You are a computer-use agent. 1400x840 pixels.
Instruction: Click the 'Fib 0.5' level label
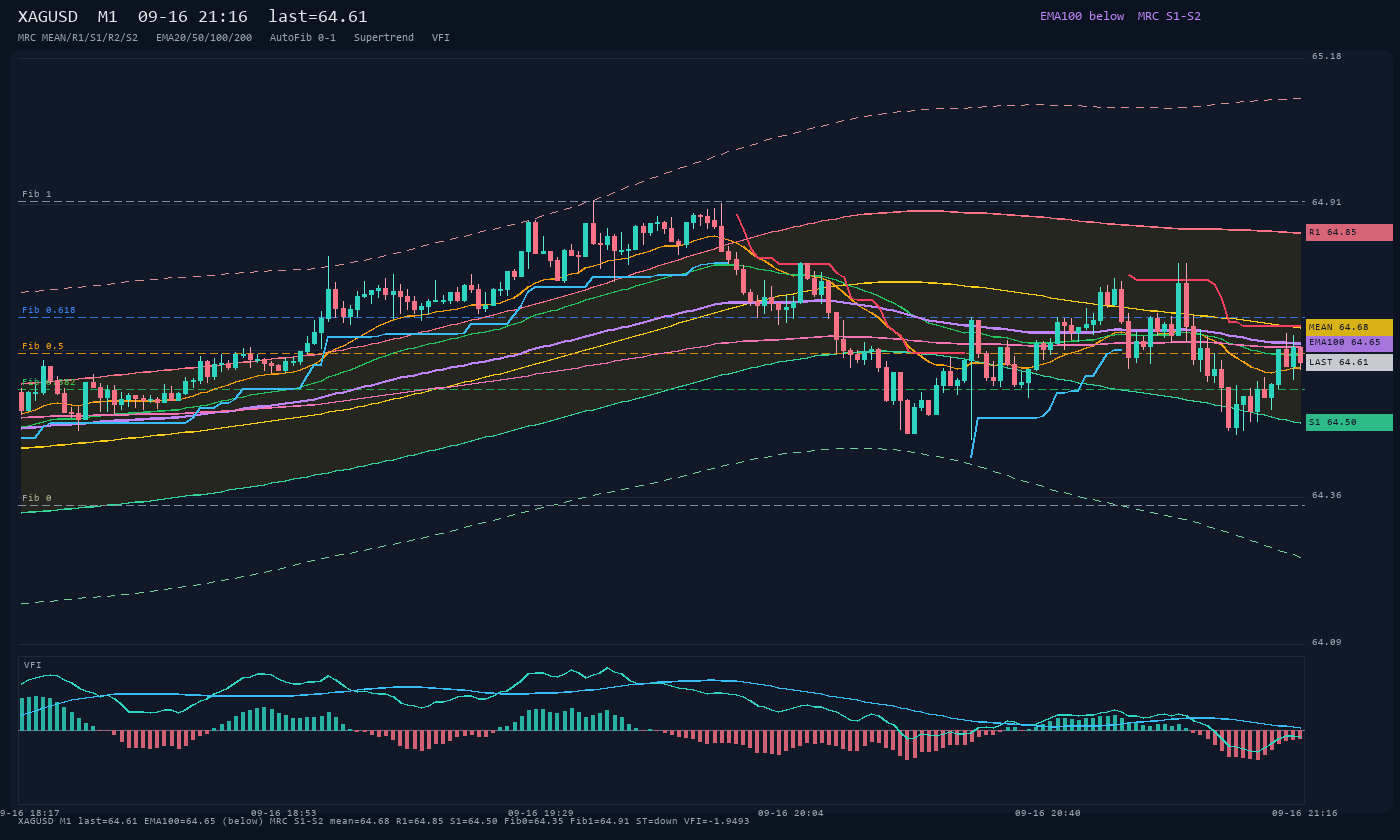(43, 346)
